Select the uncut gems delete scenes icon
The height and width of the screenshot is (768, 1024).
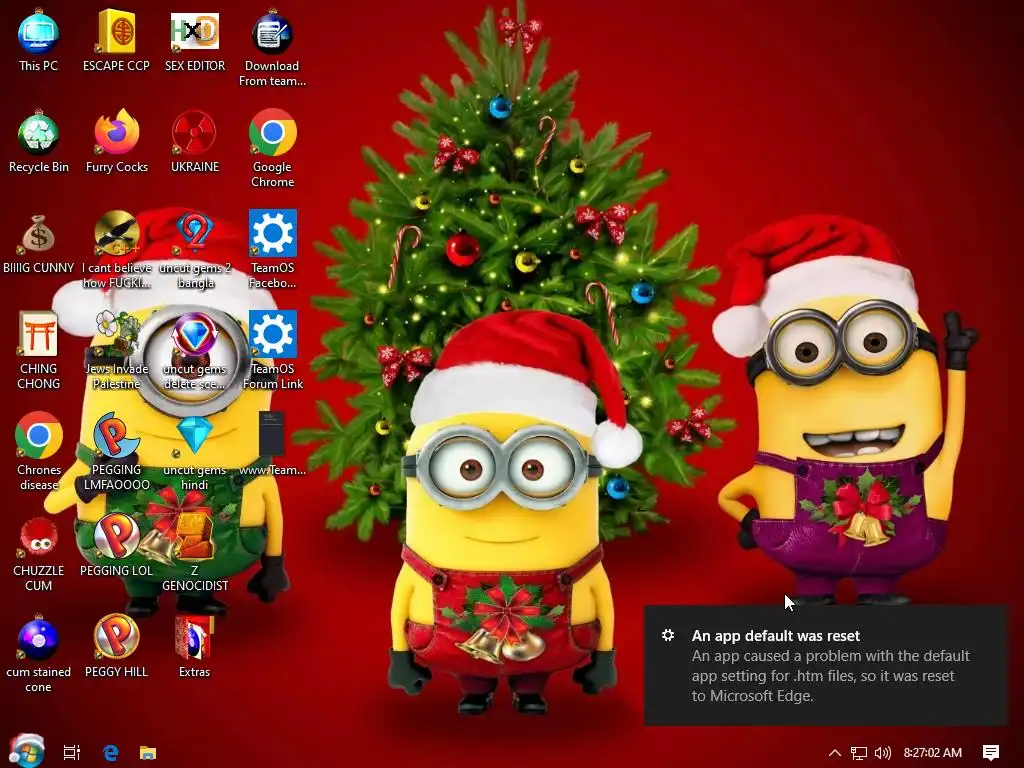[195, 351]
